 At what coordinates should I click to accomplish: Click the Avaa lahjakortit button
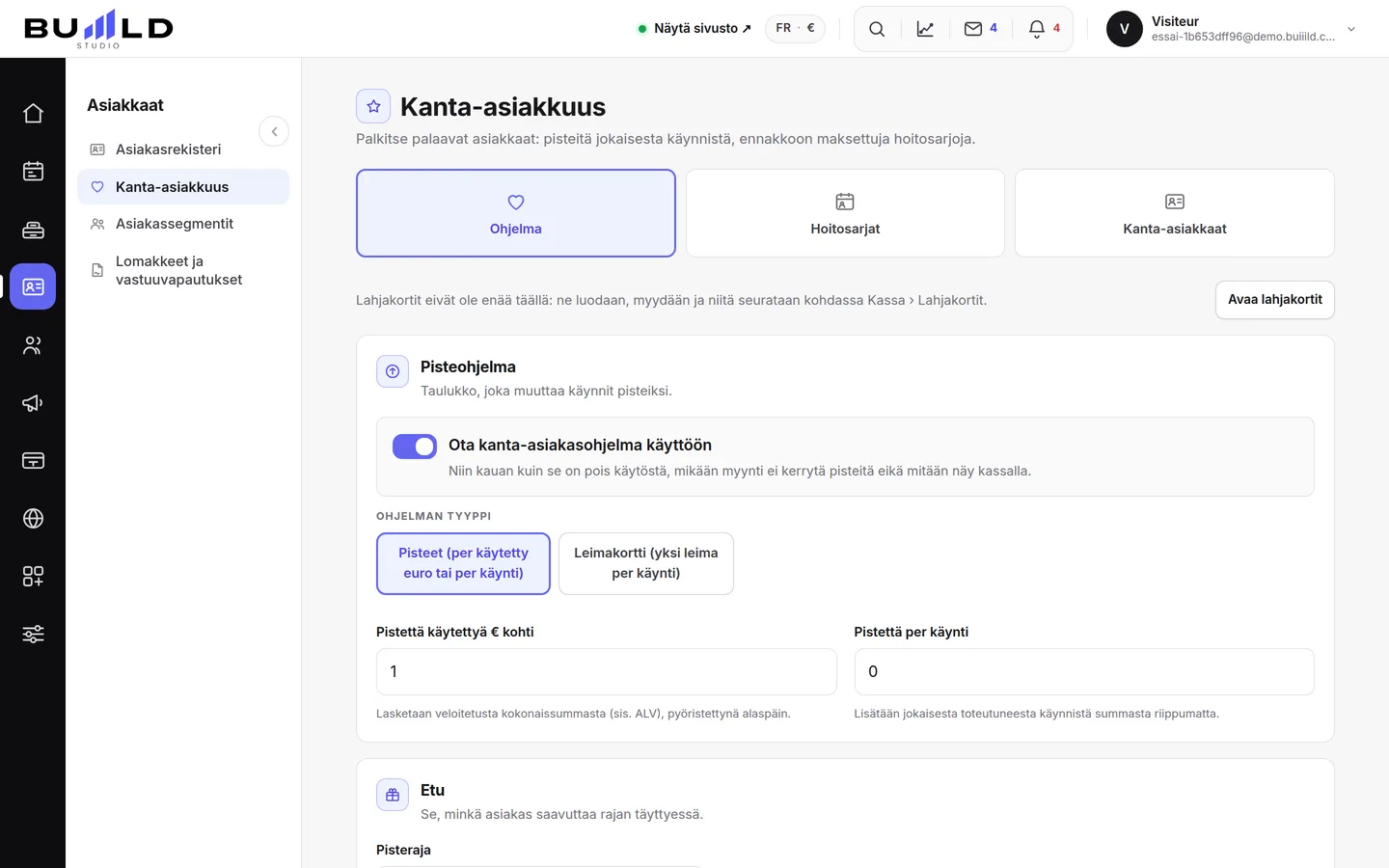pyautogui.click(x=1275, y=300)
